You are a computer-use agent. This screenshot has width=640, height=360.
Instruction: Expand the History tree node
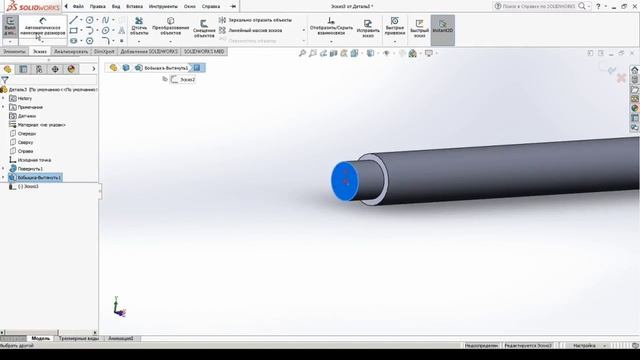coord(3,98)
